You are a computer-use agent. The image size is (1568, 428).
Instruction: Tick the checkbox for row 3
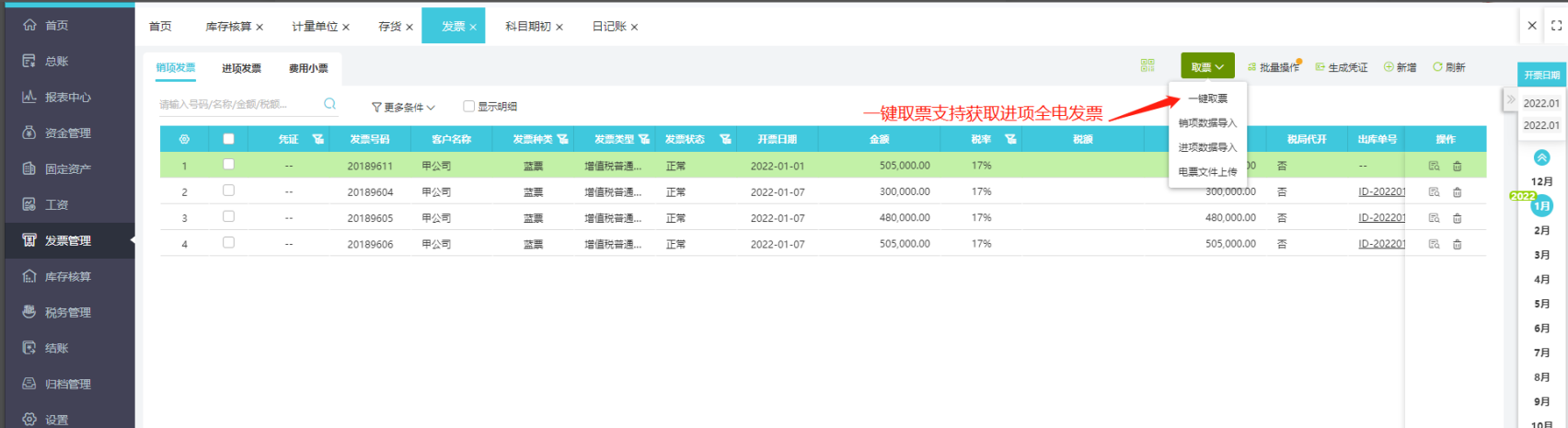pyautogui.click(x=228, y=217)
